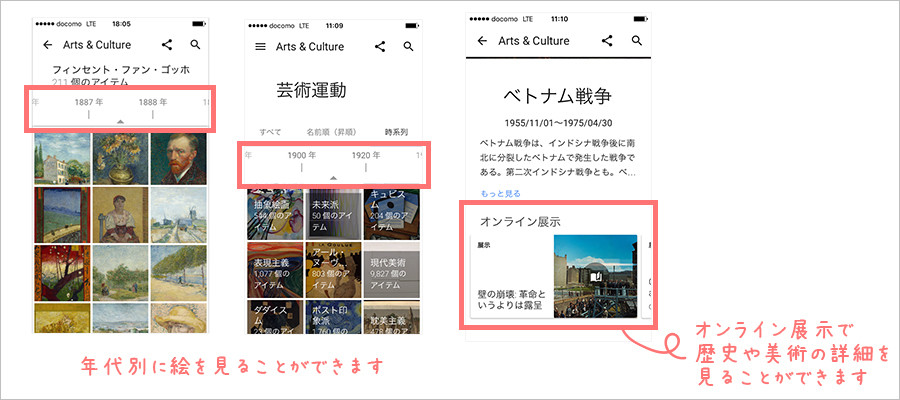
Task: Tap the search magnifier on the 芸術運動 screen
Action: 408,47
